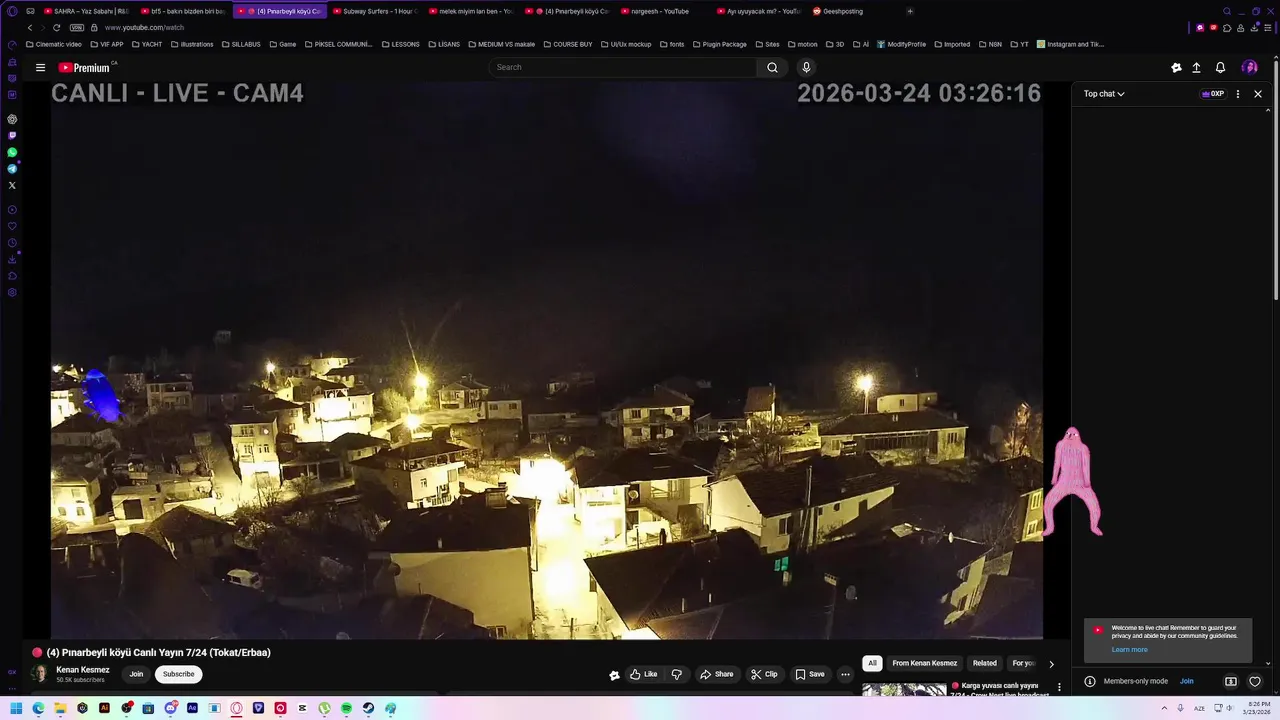
Task: Like the Pınarbeyli köyü live stream
Action: 643,674
